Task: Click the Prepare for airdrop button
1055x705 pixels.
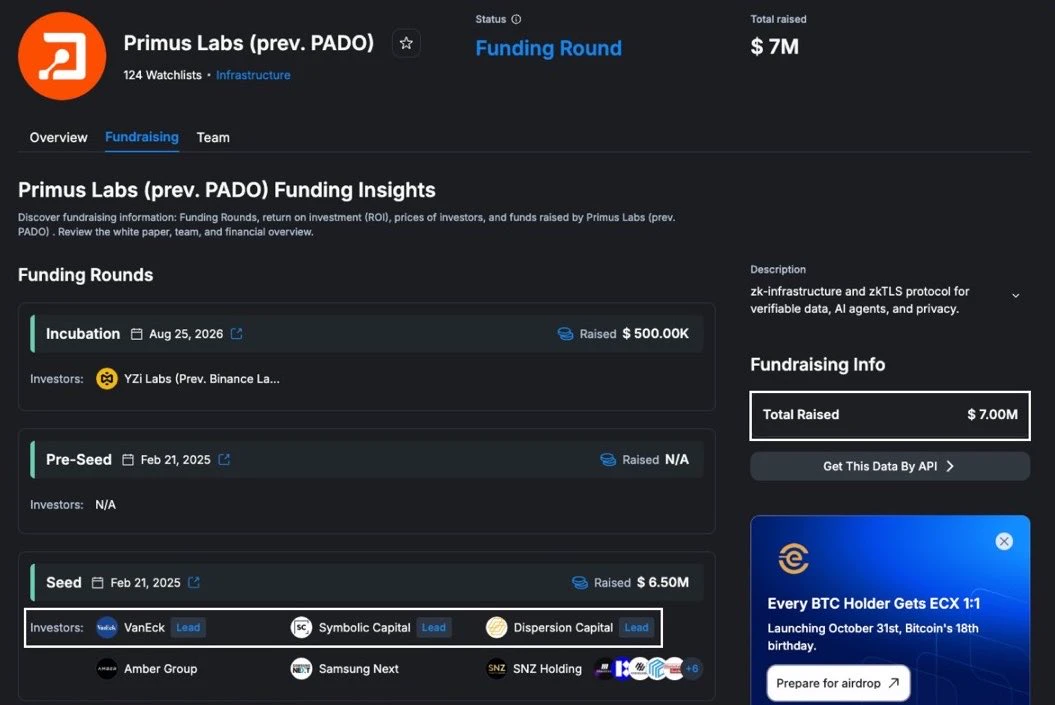Action: point(838,683)
